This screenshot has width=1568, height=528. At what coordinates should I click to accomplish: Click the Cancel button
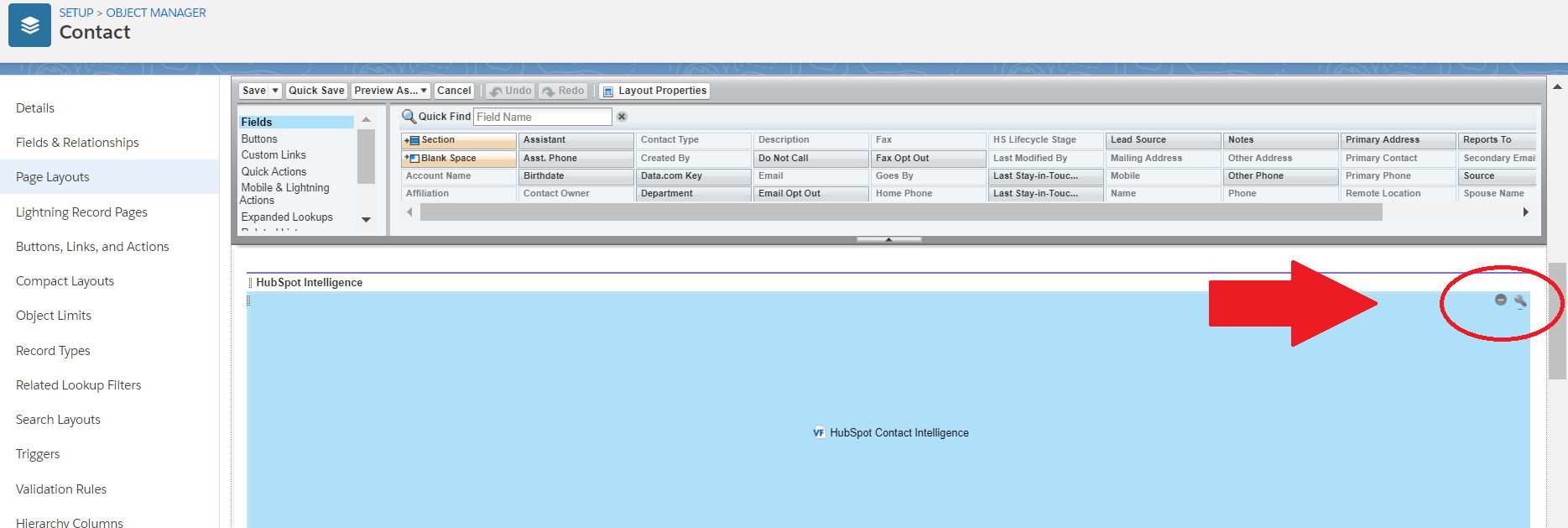tap(454, 91)
